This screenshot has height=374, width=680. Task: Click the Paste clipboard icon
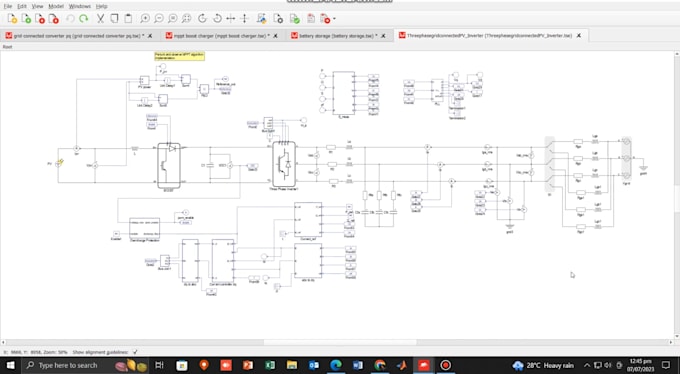128,18
